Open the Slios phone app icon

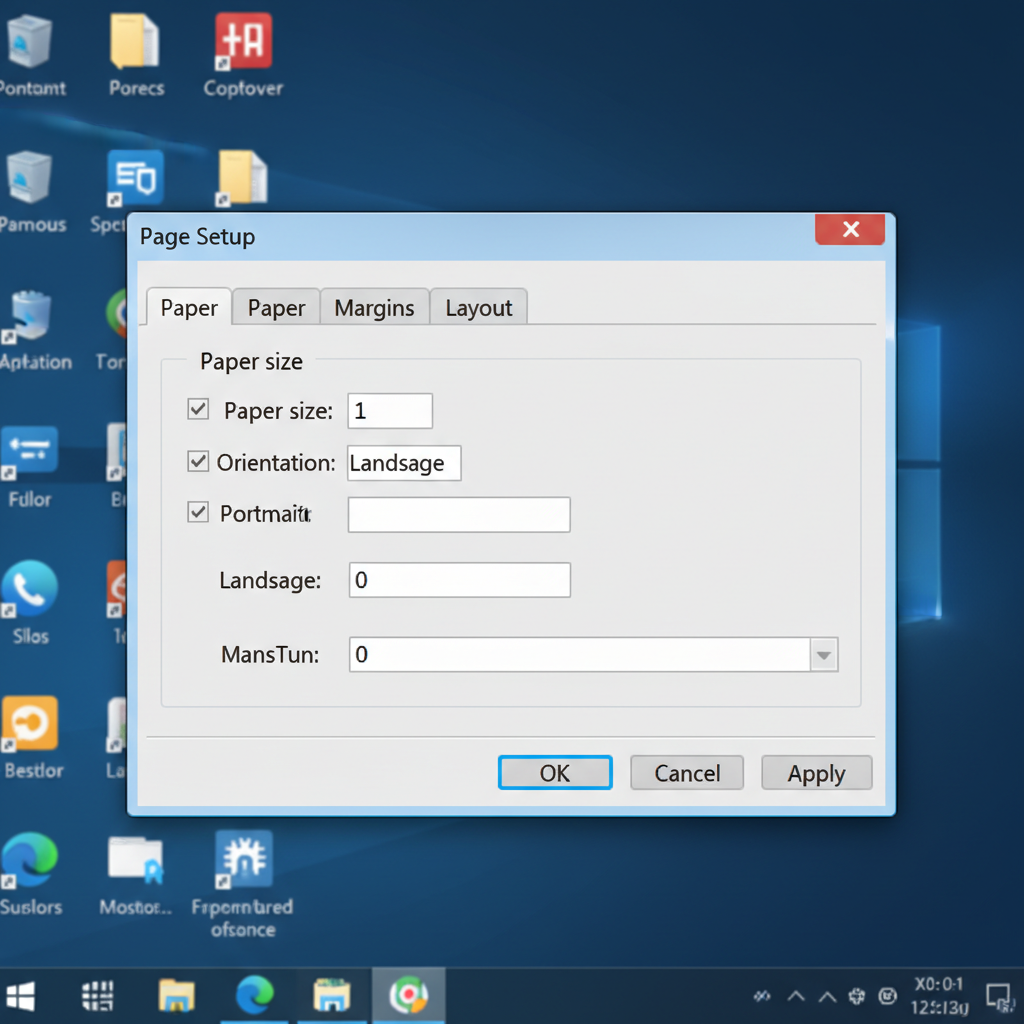30,590
